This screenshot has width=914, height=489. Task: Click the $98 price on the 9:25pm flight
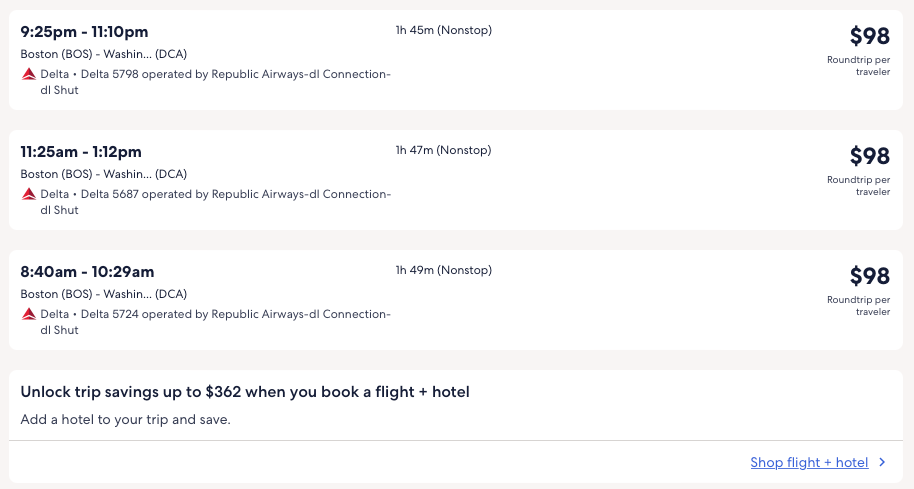(869, 36)
